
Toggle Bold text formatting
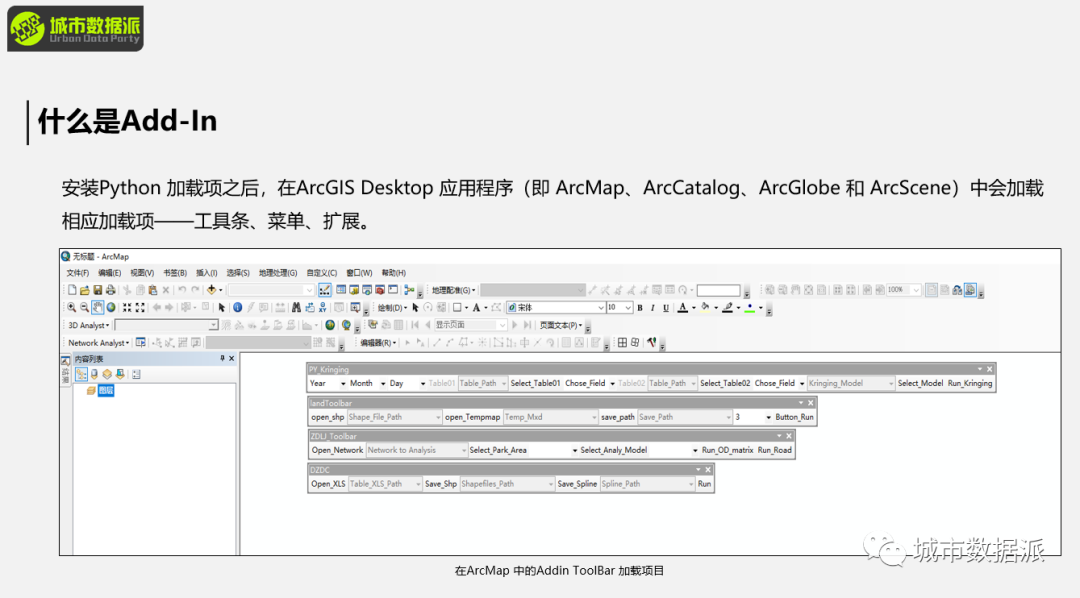tap(640, 308)
